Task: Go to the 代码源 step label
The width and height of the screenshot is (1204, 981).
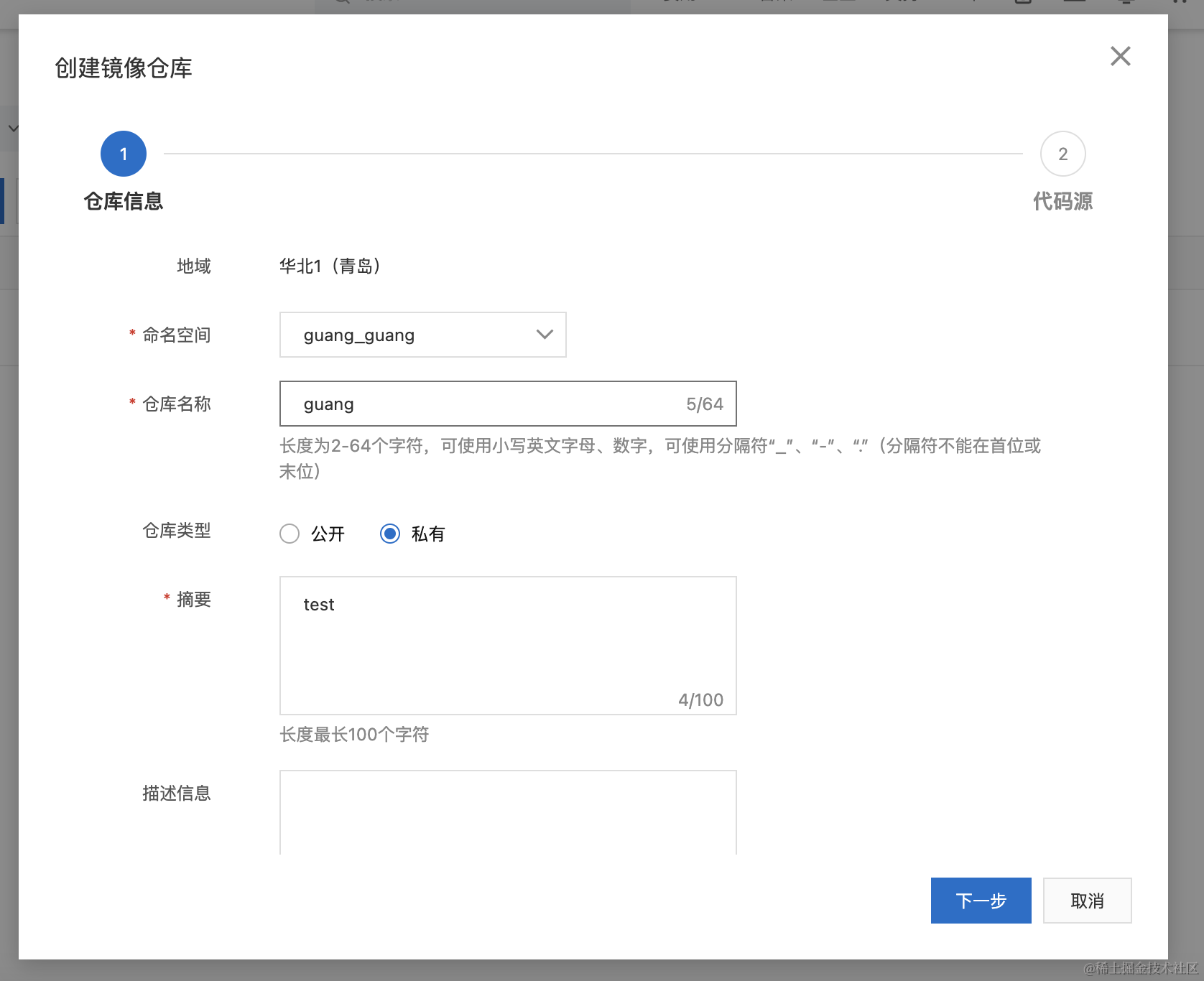Action: [1062, 201]
